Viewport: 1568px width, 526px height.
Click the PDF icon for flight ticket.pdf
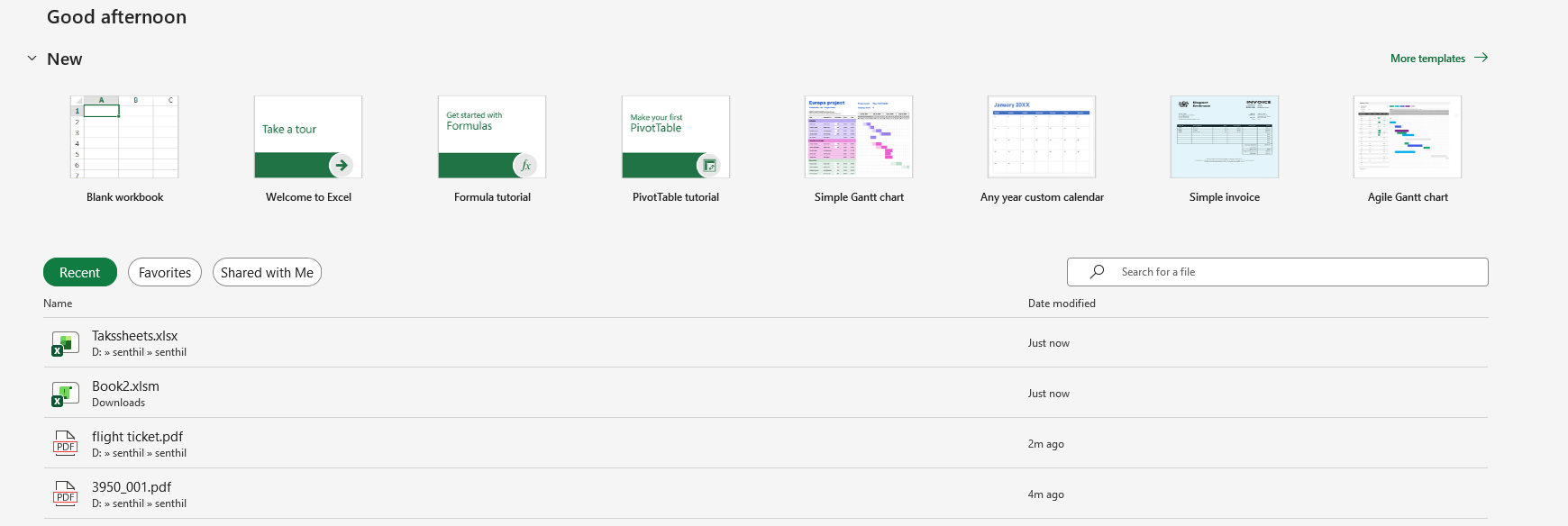(65, 443)
